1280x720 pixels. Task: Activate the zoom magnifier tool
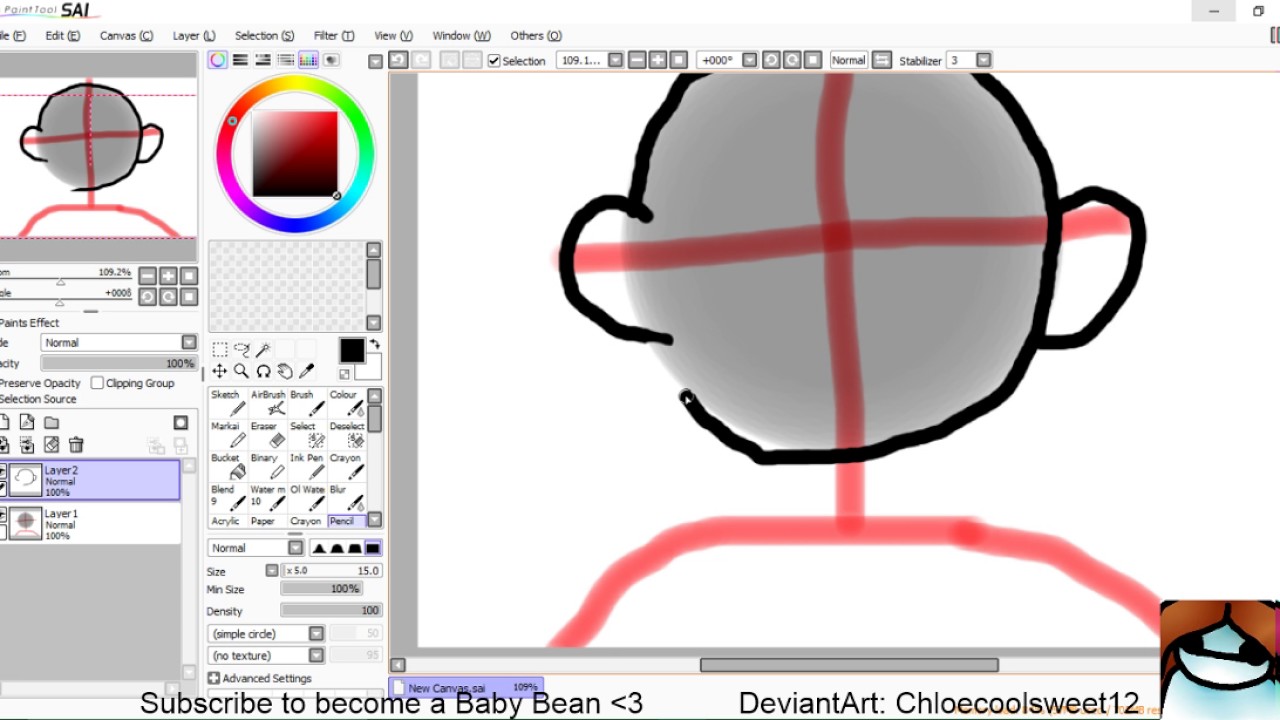pos(241,372)
